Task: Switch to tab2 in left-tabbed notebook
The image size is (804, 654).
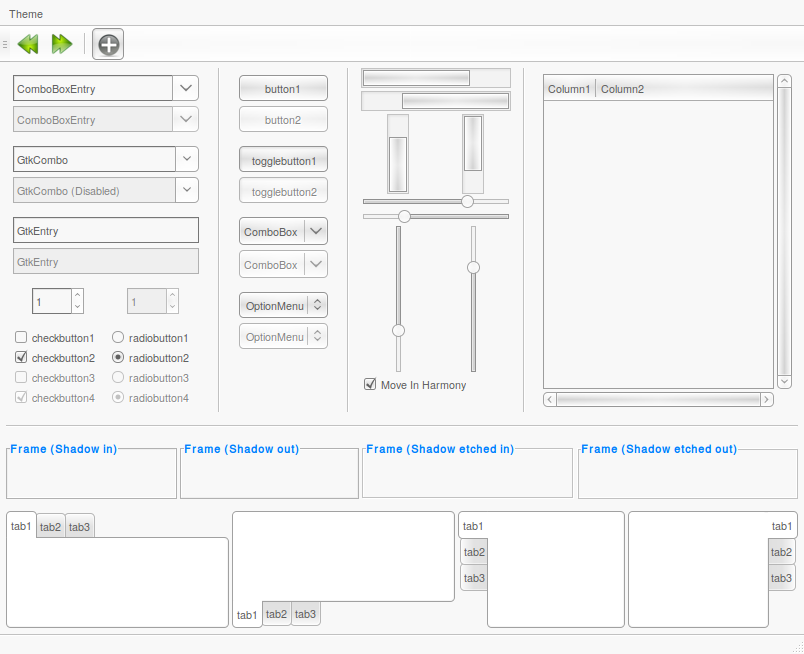Action: click(x=474, y=552)
